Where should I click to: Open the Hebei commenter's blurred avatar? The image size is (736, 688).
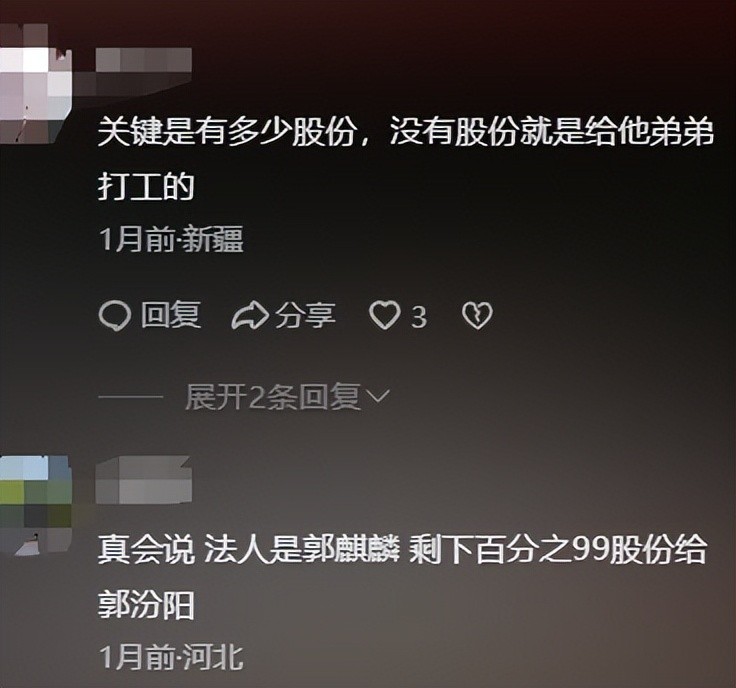[x=35, y=505]
